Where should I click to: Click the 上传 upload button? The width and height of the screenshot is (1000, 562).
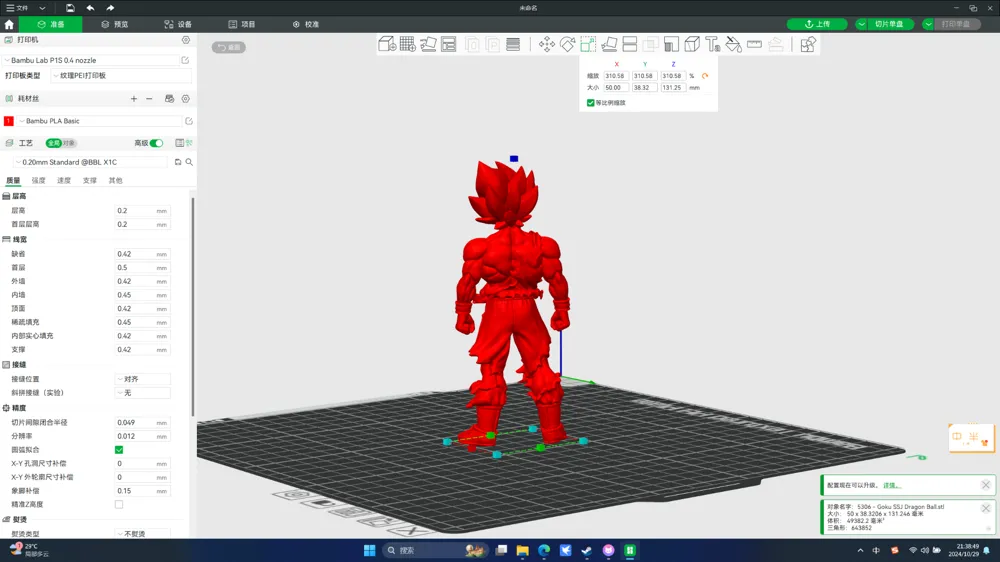[x=817, y=24]
